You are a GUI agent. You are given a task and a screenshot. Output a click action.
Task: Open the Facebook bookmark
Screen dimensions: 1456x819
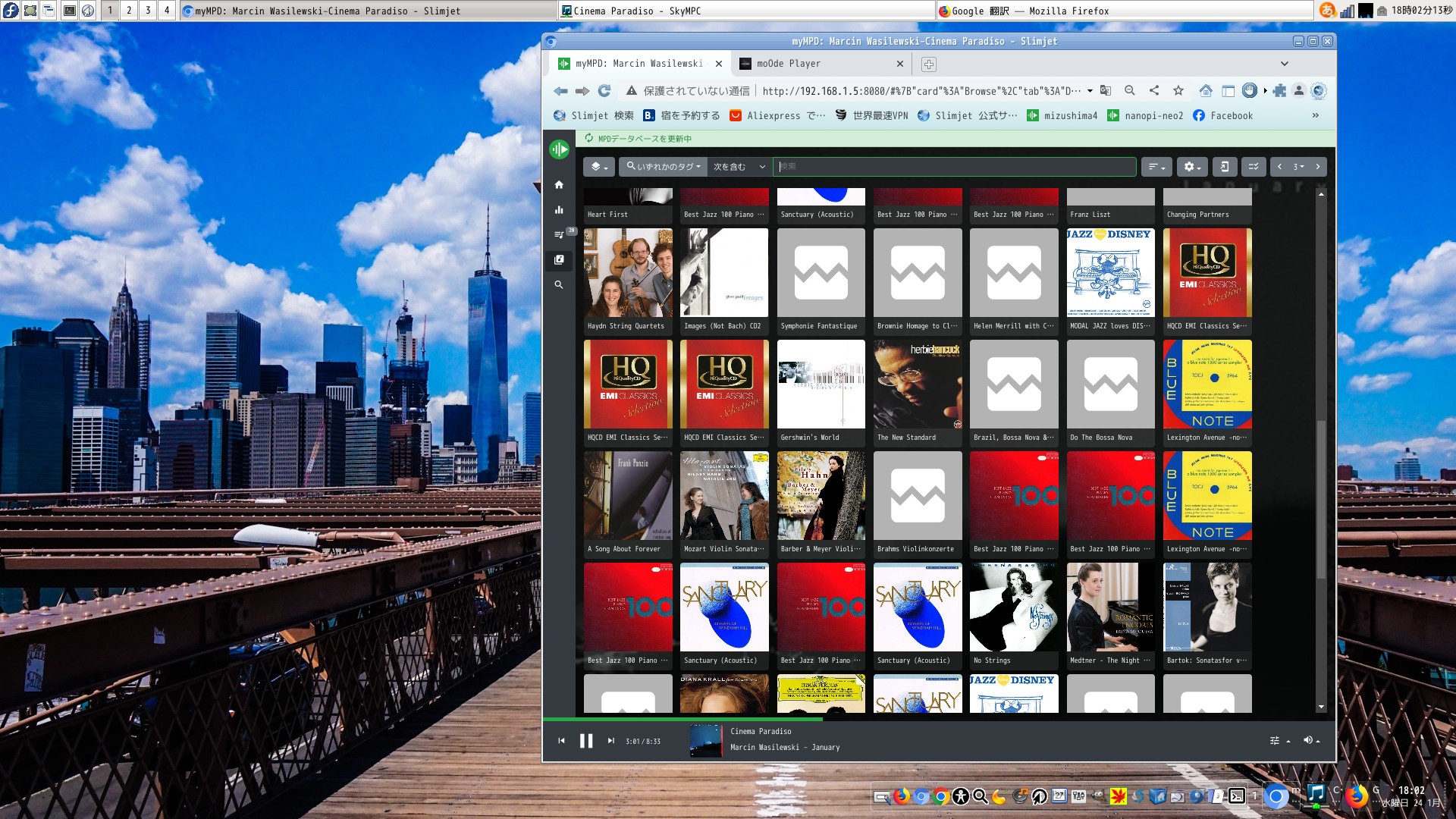[x=1222, y=116]
